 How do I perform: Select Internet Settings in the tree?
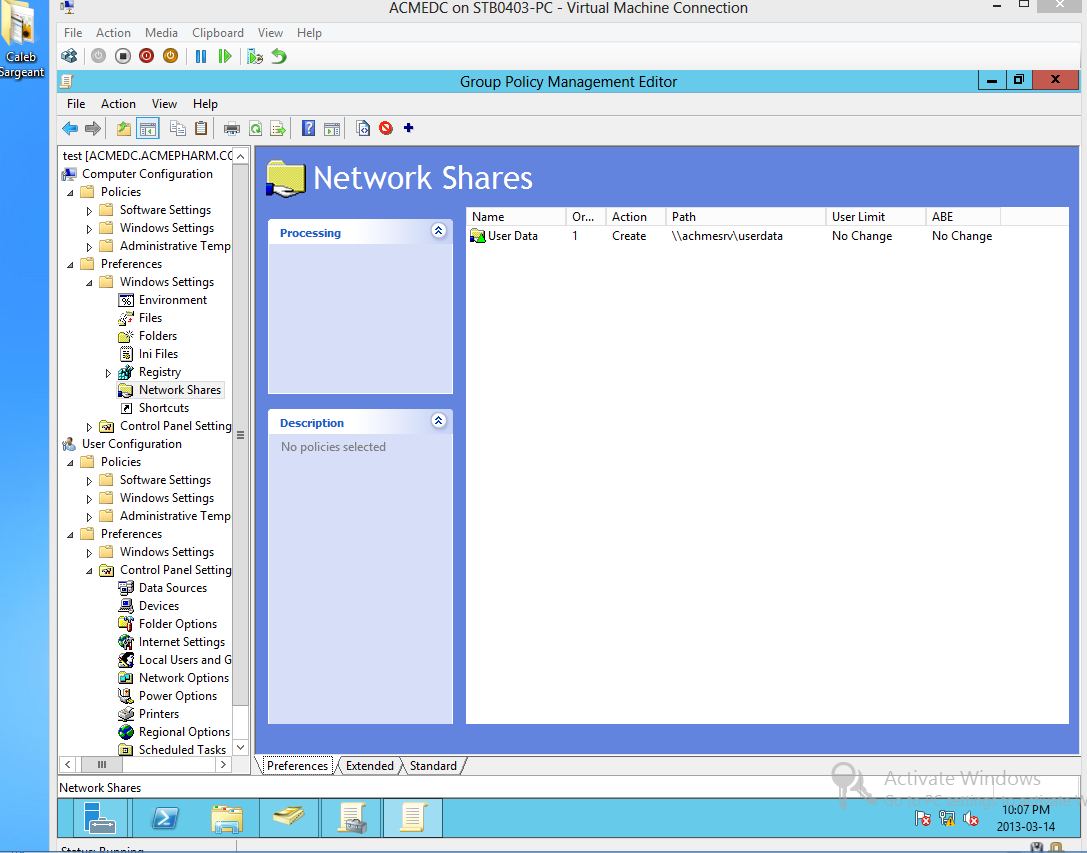[x=182, y=641]
